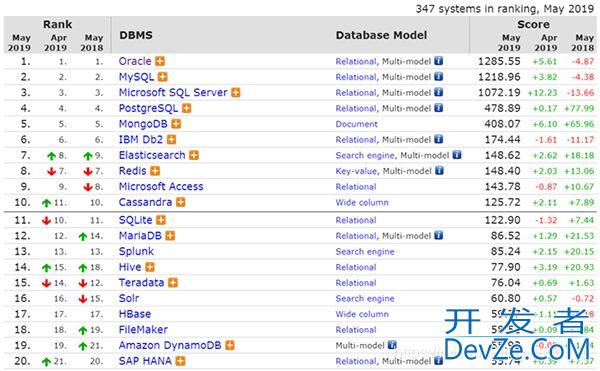600x371 pixels.
Task: Click the info icon in the MariaDB row
Action: [x=439, y=235]
